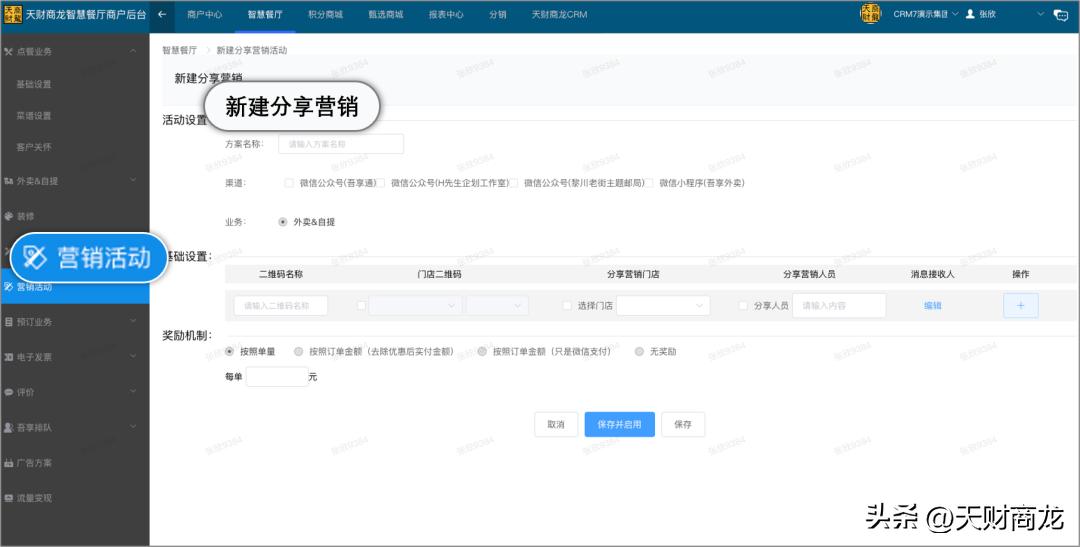Click the 电子发票 sidebar icon
1080x547 pixels.
9,357
